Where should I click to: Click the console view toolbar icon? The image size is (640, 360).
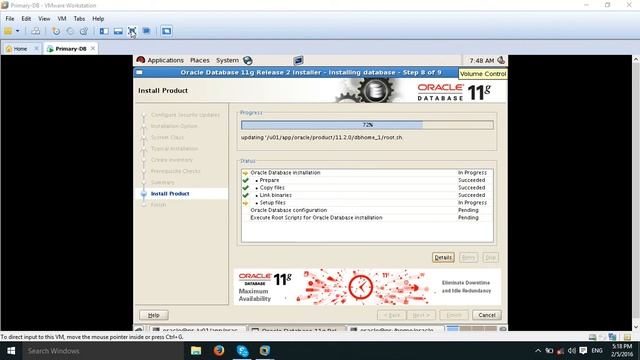coord(166,31)
